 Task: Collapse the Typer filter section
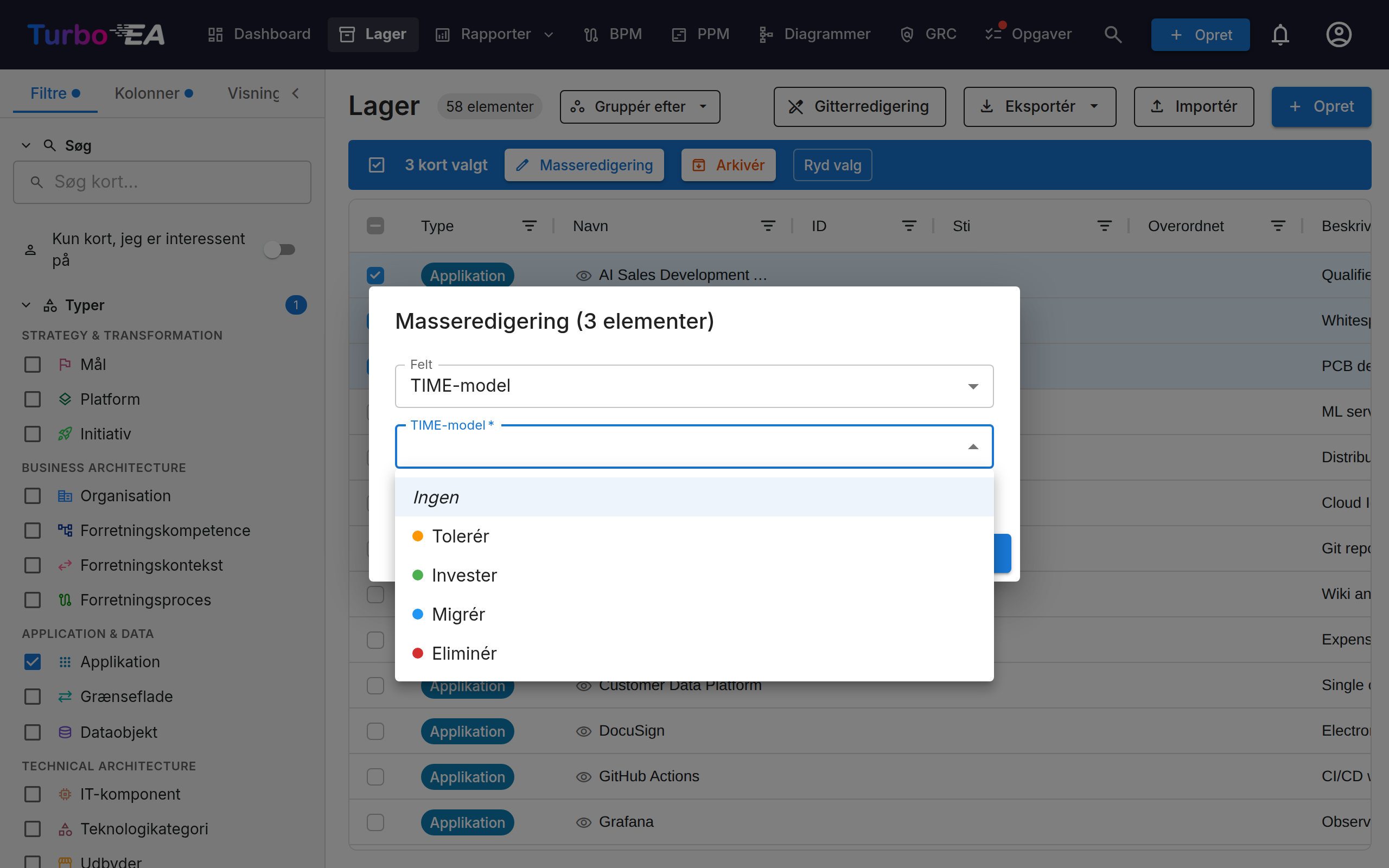point(26,305)
